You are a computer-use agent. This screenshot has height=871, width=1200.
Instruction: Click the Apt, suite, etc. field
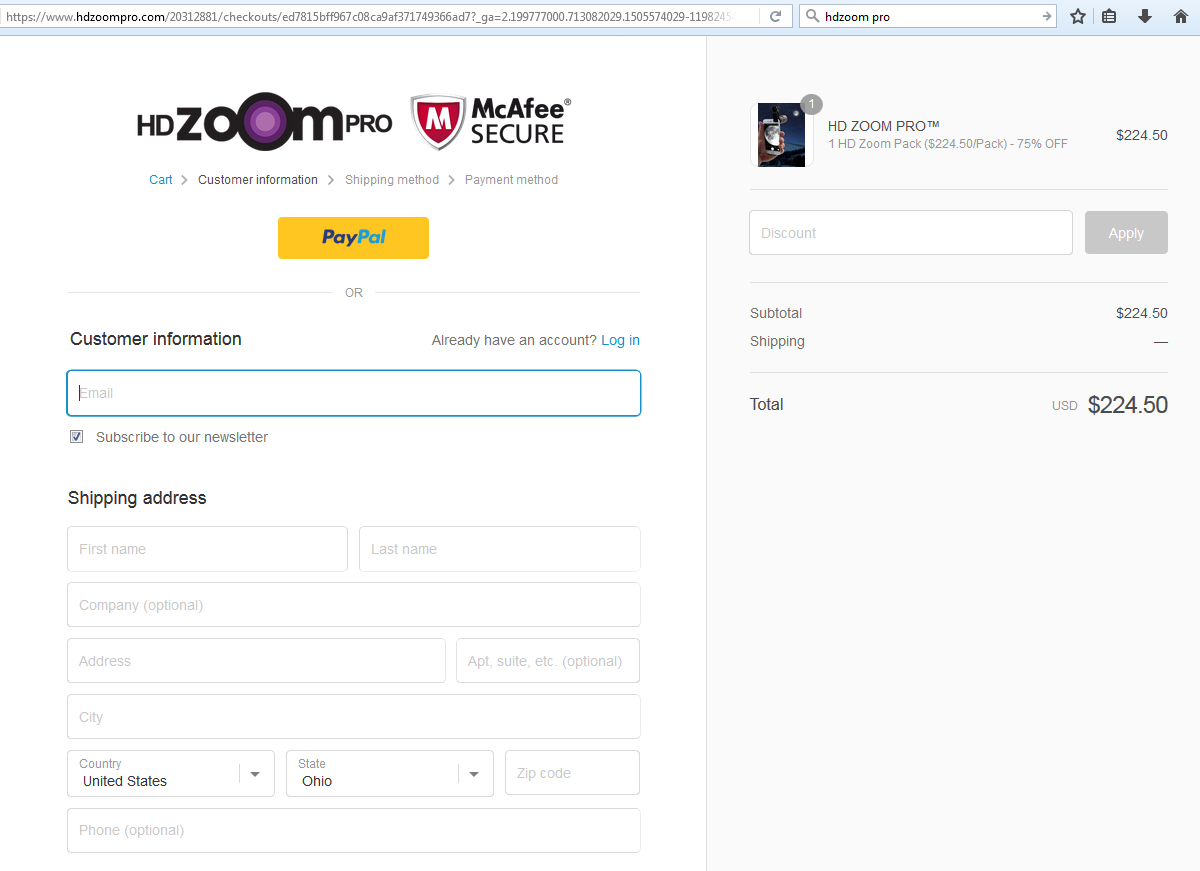pyautogui.click(x=548, y=661)
